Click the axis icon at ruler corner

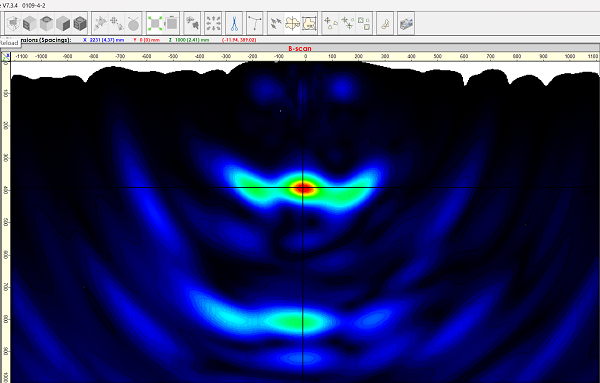(6, 57)
